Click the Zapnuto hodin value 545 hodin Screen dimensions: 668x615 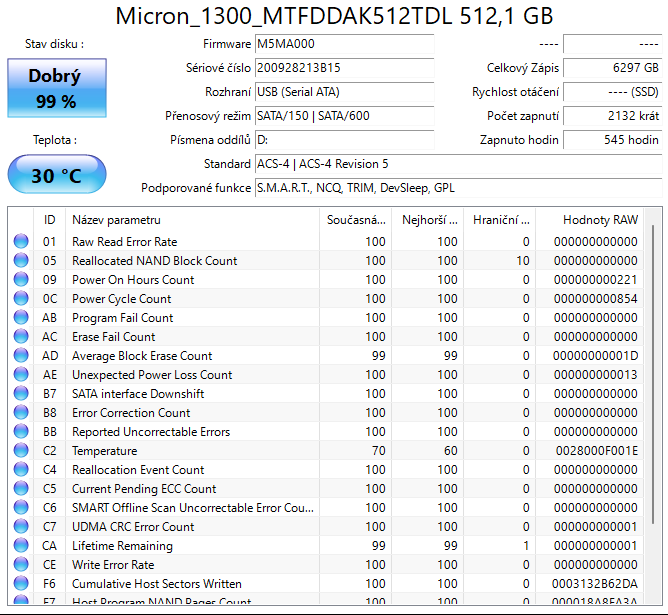[612, 140]
